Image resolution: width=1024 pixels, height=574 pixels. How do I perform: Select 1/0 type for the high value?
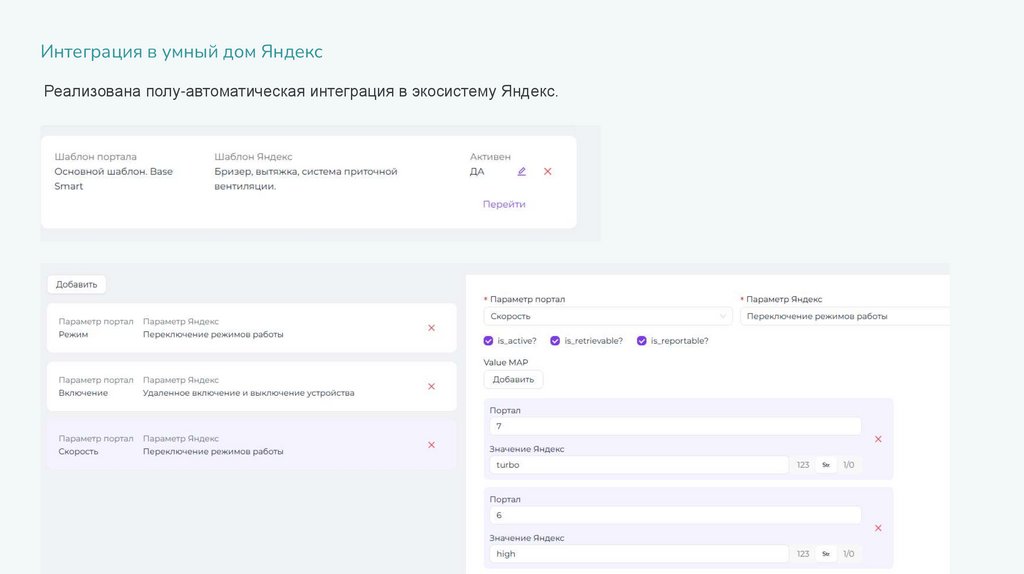pos(848,554)
